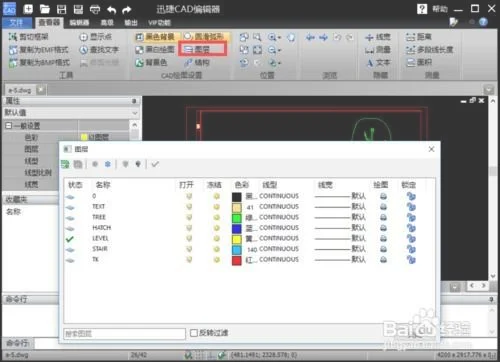Click CONTINUOUS linetype in the STAIR row
500x362 pixels.
[279, 249]
